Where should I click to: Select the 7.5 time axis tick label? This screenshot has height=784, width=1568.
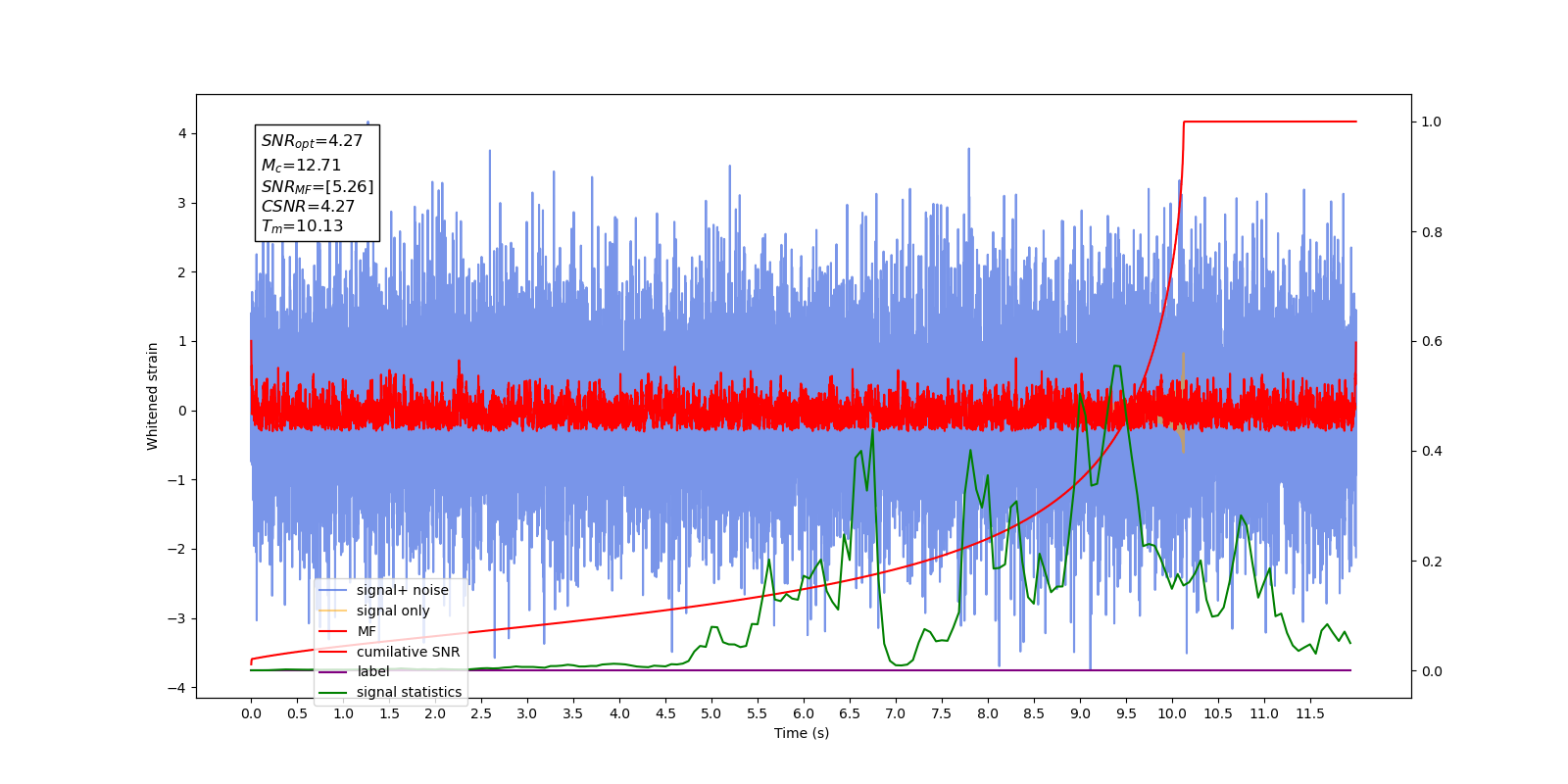coord(942,713)
